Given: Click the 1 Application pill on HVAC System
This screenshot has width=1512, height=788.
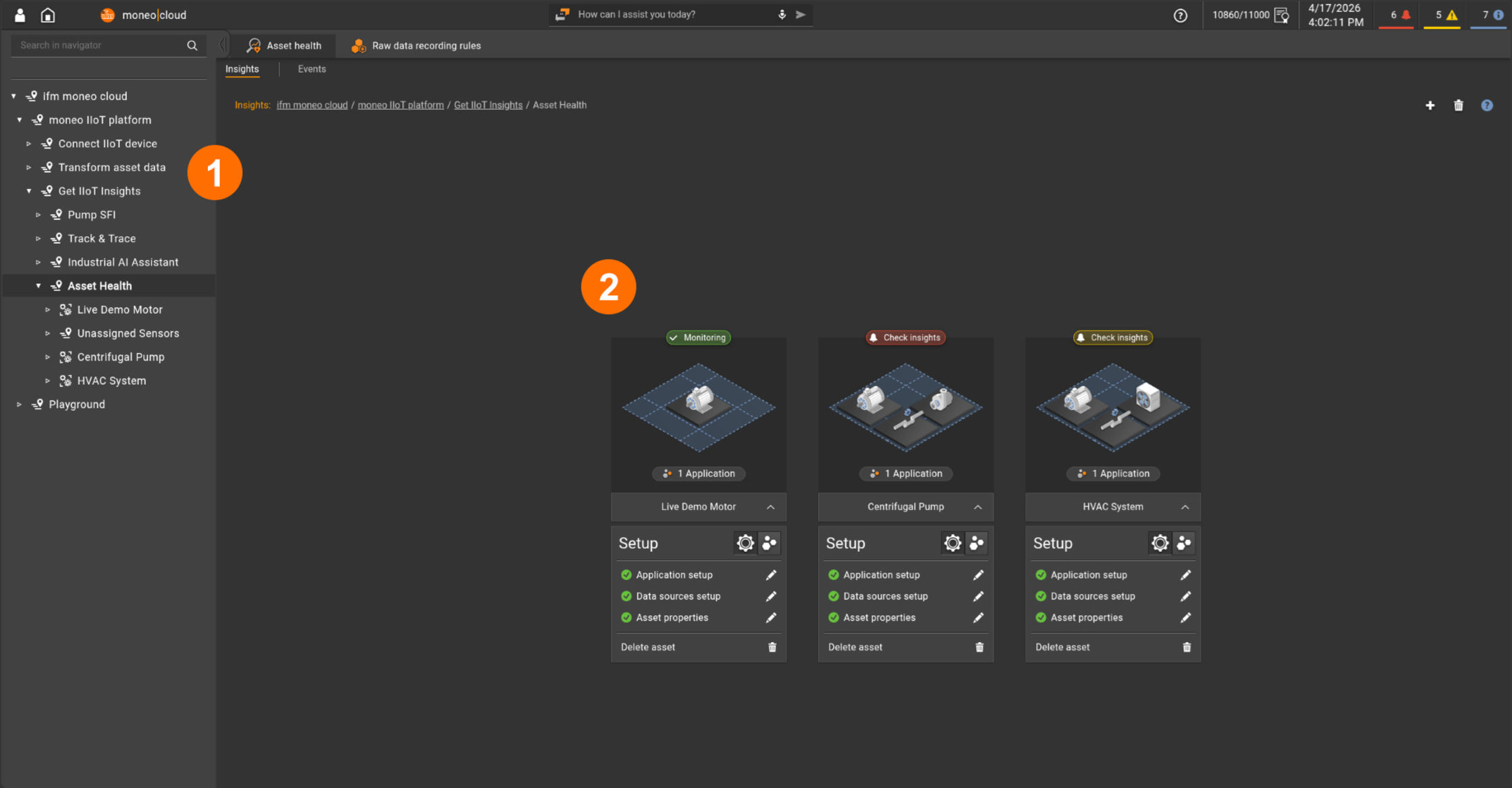Looking at the screenshot, I should (x=1113, y=473).
